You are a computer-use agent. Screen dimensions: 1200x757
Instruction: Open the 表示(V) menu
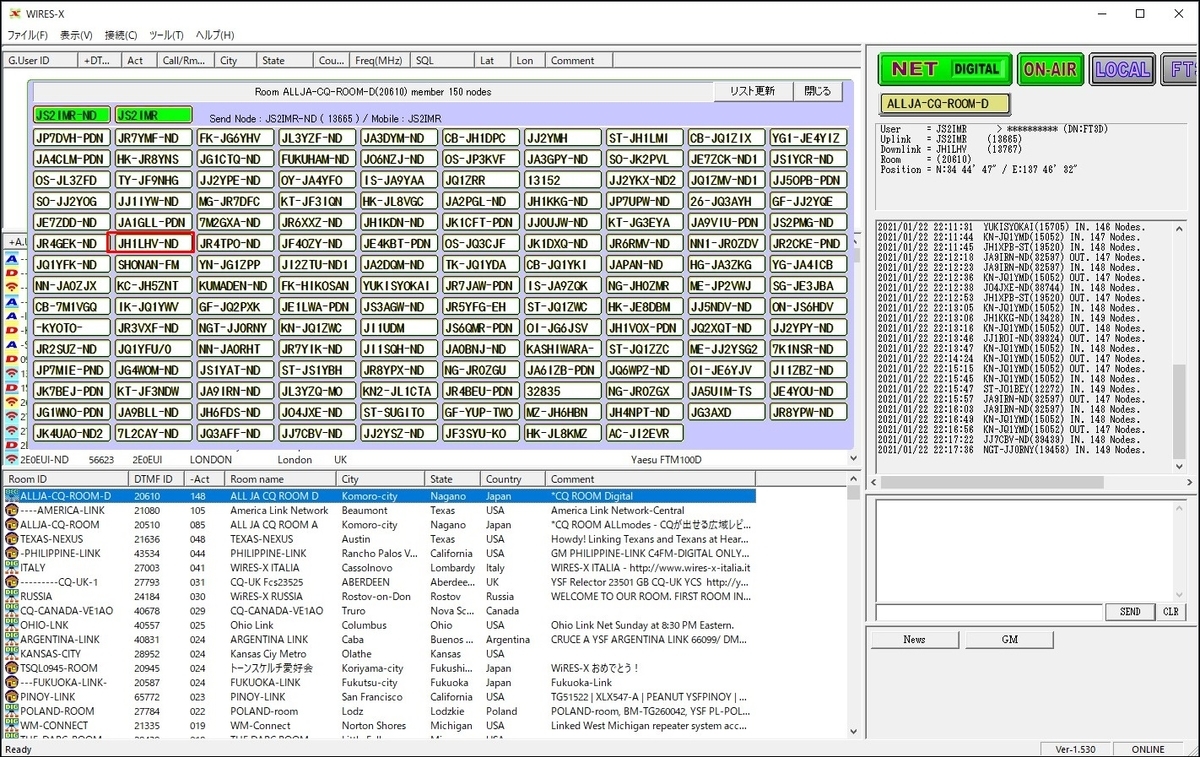[x=76, y=35]
